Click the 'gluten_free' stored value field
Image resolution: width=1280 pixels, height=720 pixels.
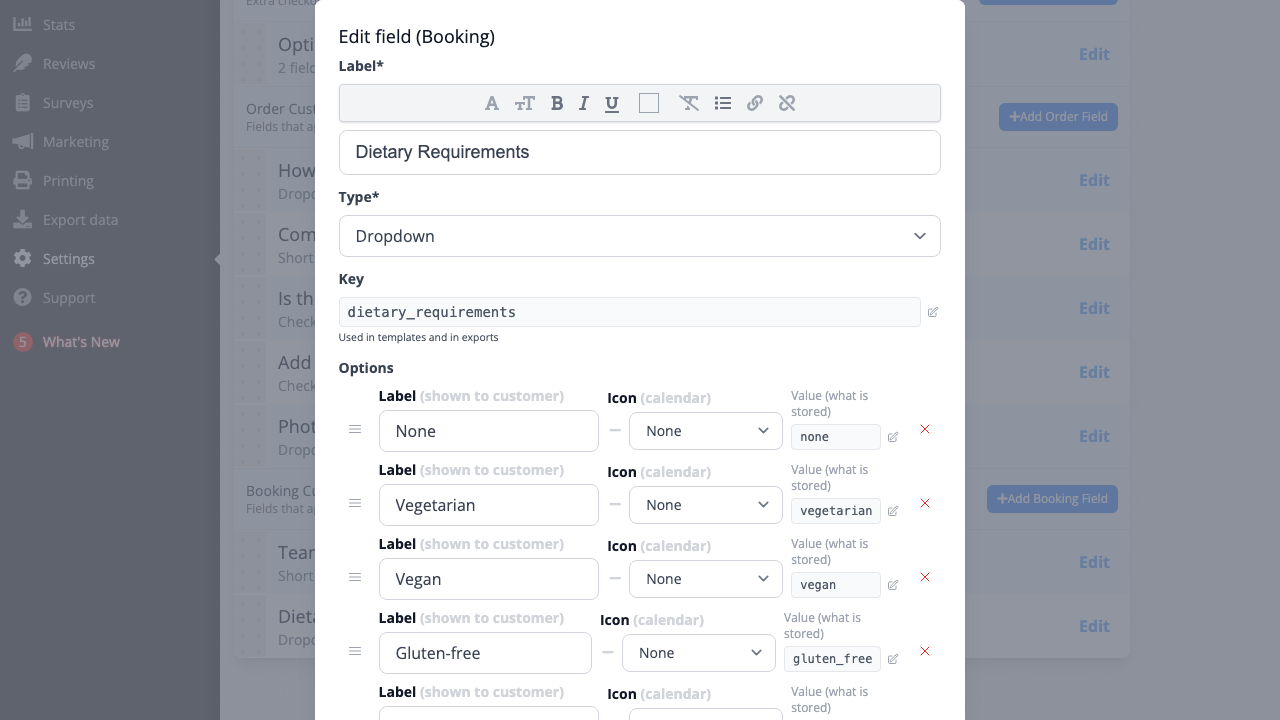pyautogui.click(x=833, y=659)
